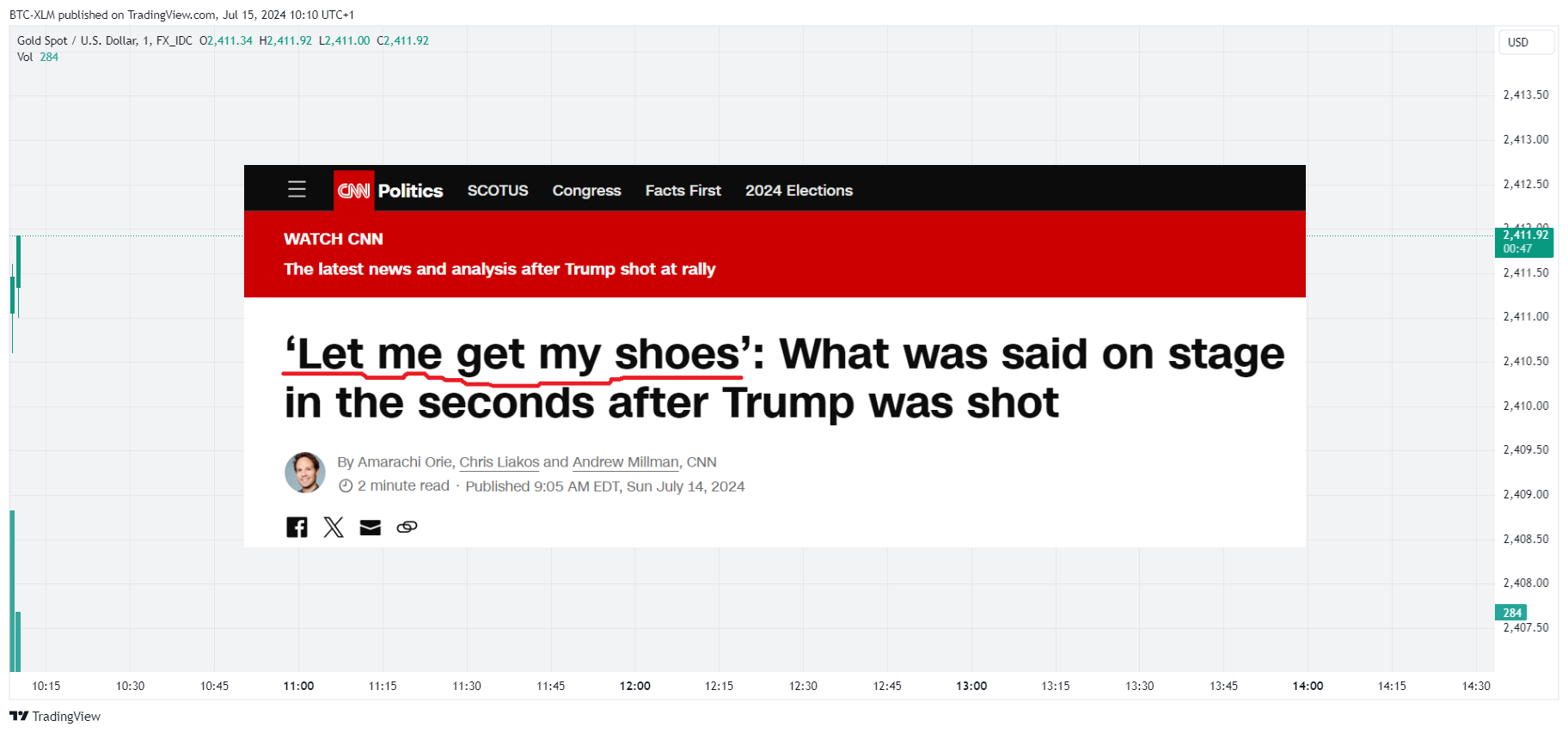Screen dimensions: 1568x733
Task: Click the WATCH CNN banner label
Action: coord(334,239)
